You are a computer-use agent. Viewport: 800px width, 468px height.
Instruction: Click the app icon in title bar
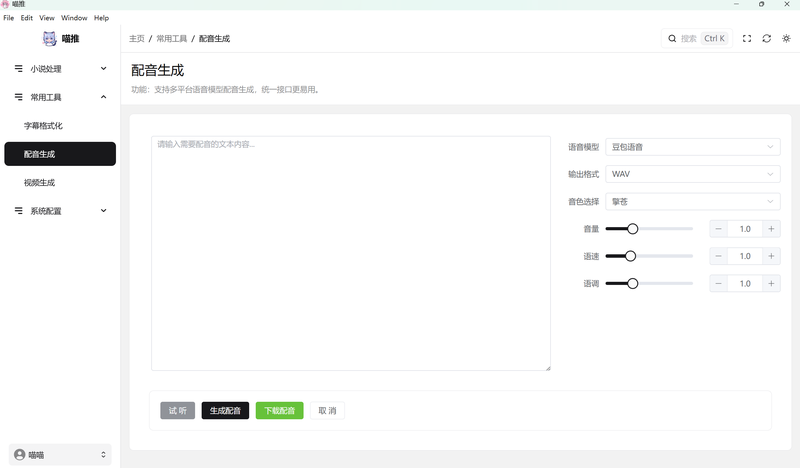[x=6, y=4]
